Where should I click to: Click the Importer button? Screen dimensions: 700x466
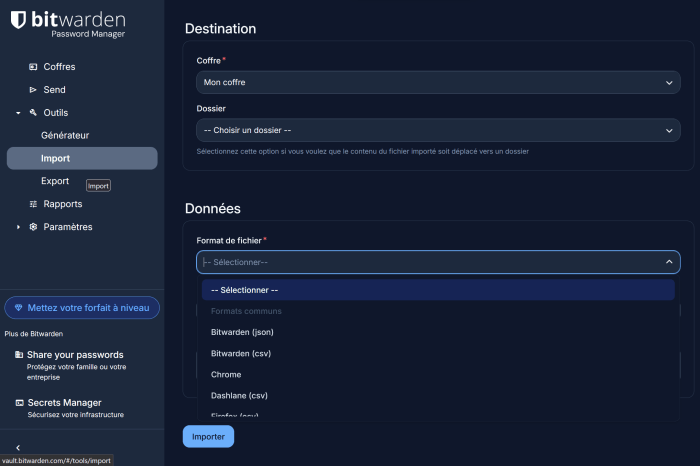[x=208, y=437]
